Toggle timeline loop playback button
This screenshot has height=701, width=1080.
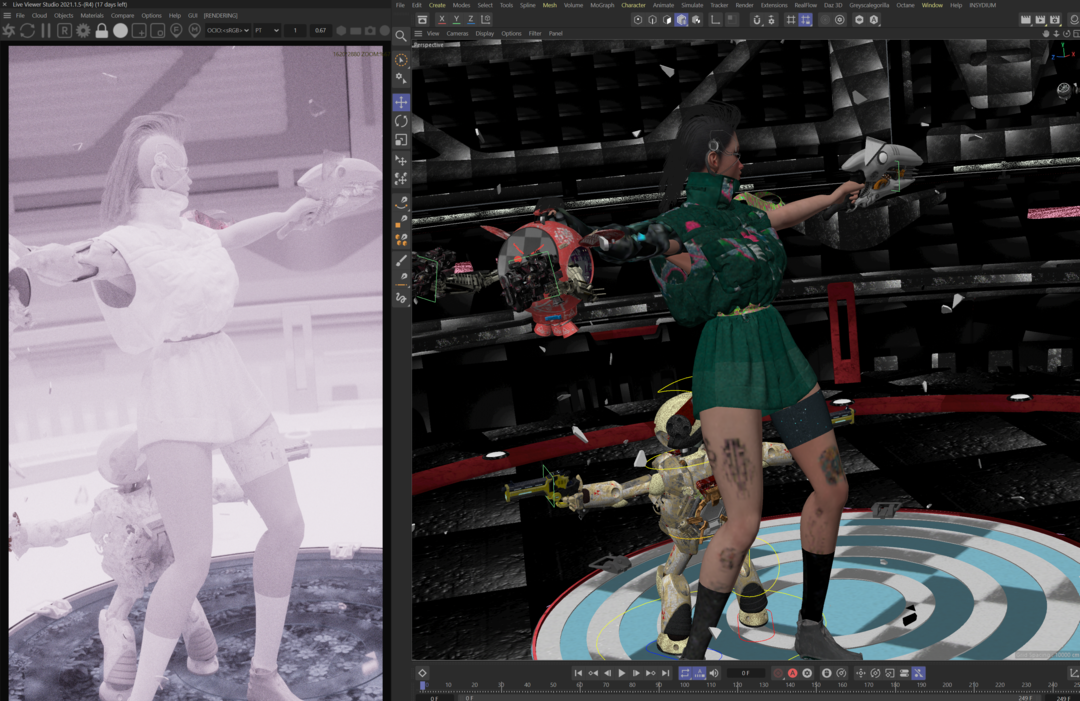pos(685,673)
